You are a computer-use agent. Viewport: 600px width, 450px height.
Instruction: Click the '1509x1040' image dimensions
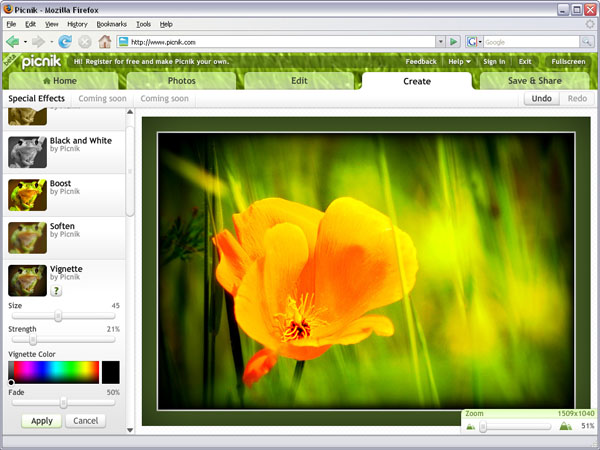click(576, 413)
